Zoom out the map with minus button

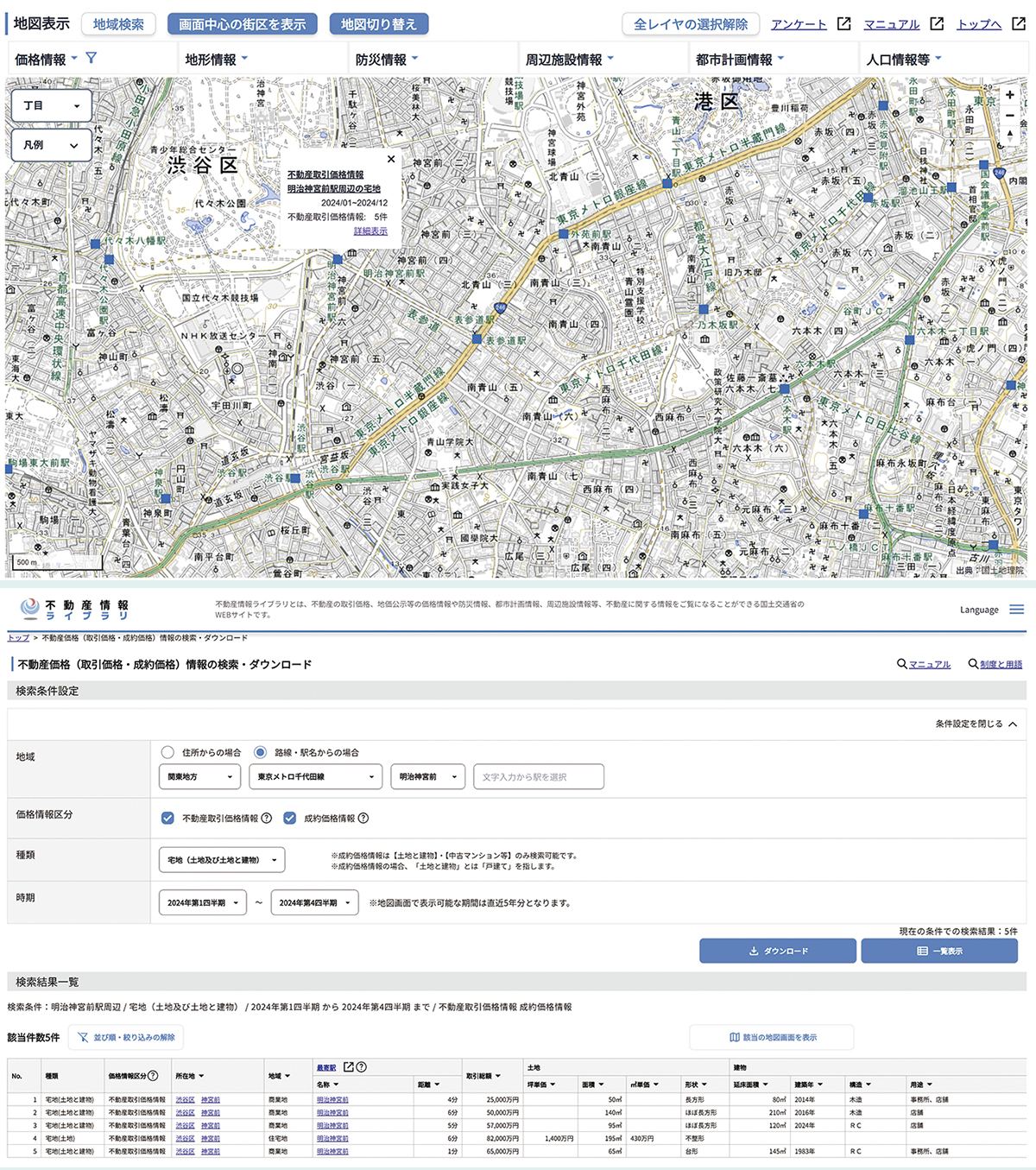coord(1009,116)
